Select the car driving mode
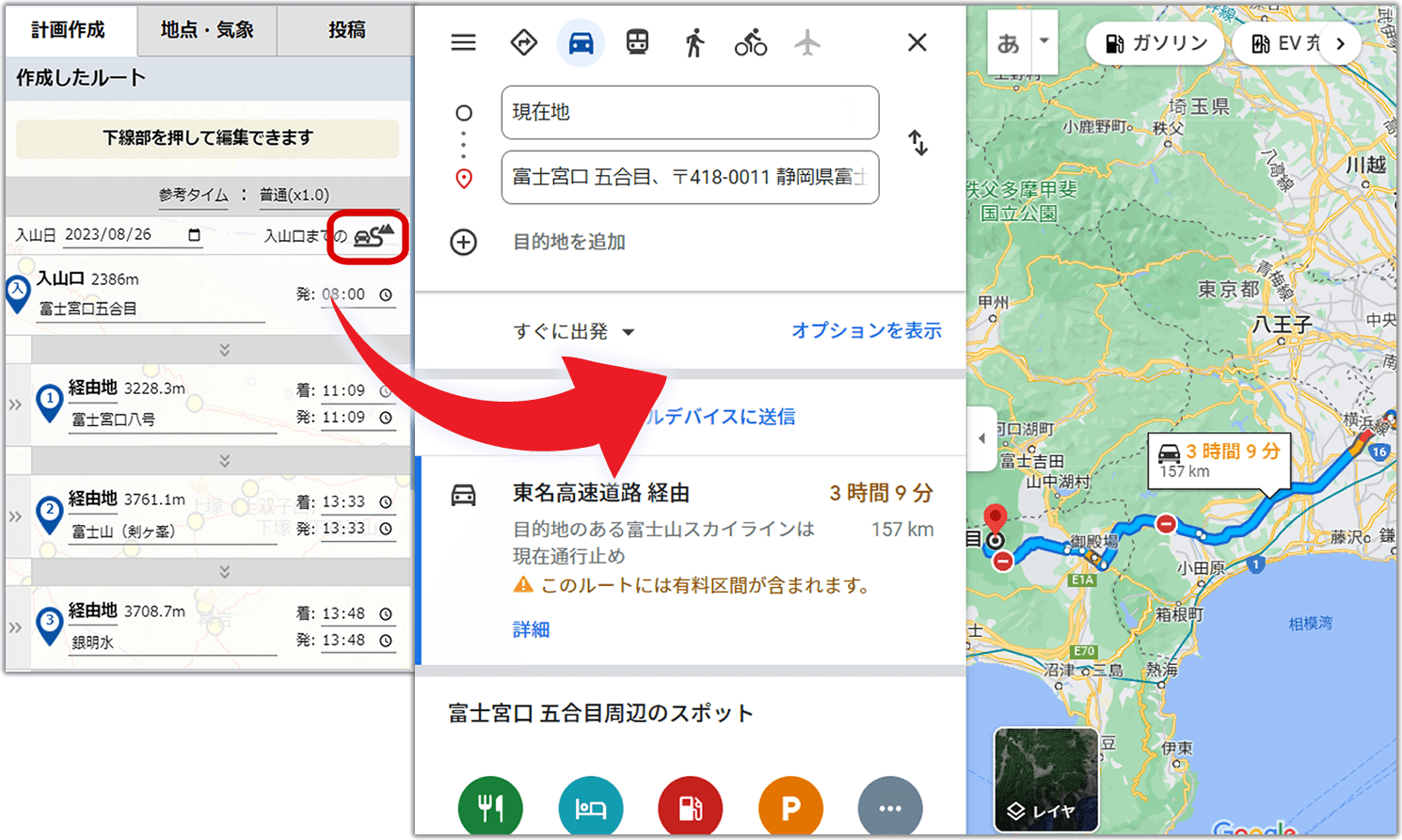 [581, 43]
